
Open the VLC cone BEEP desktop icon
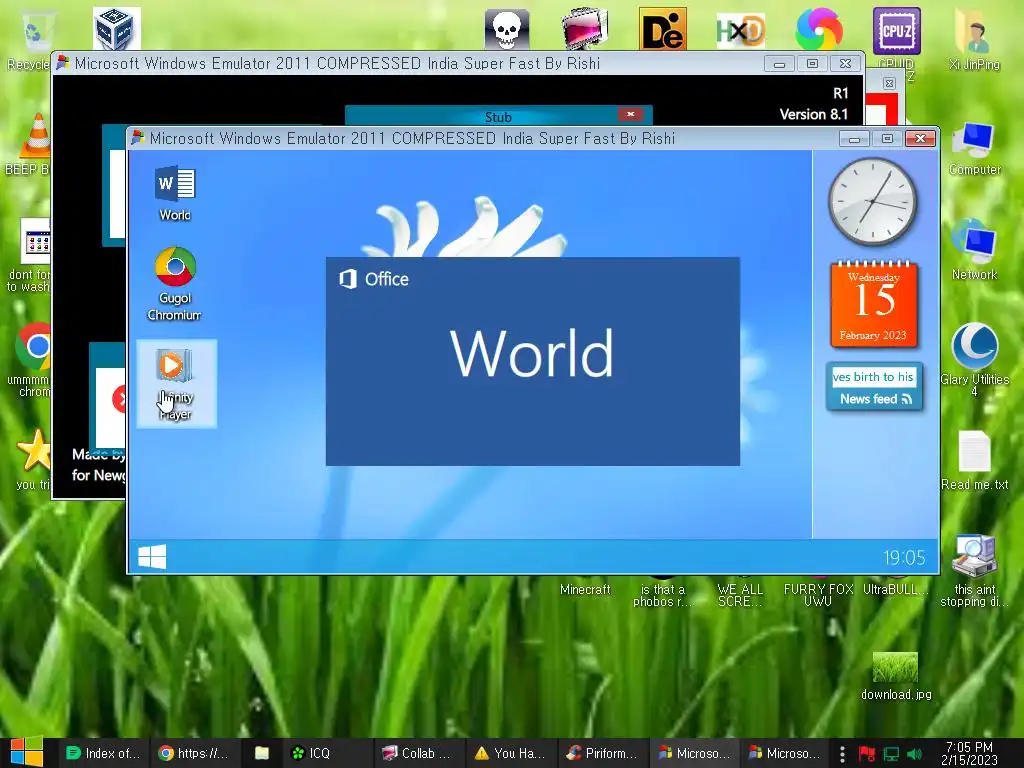coord(31,144)
